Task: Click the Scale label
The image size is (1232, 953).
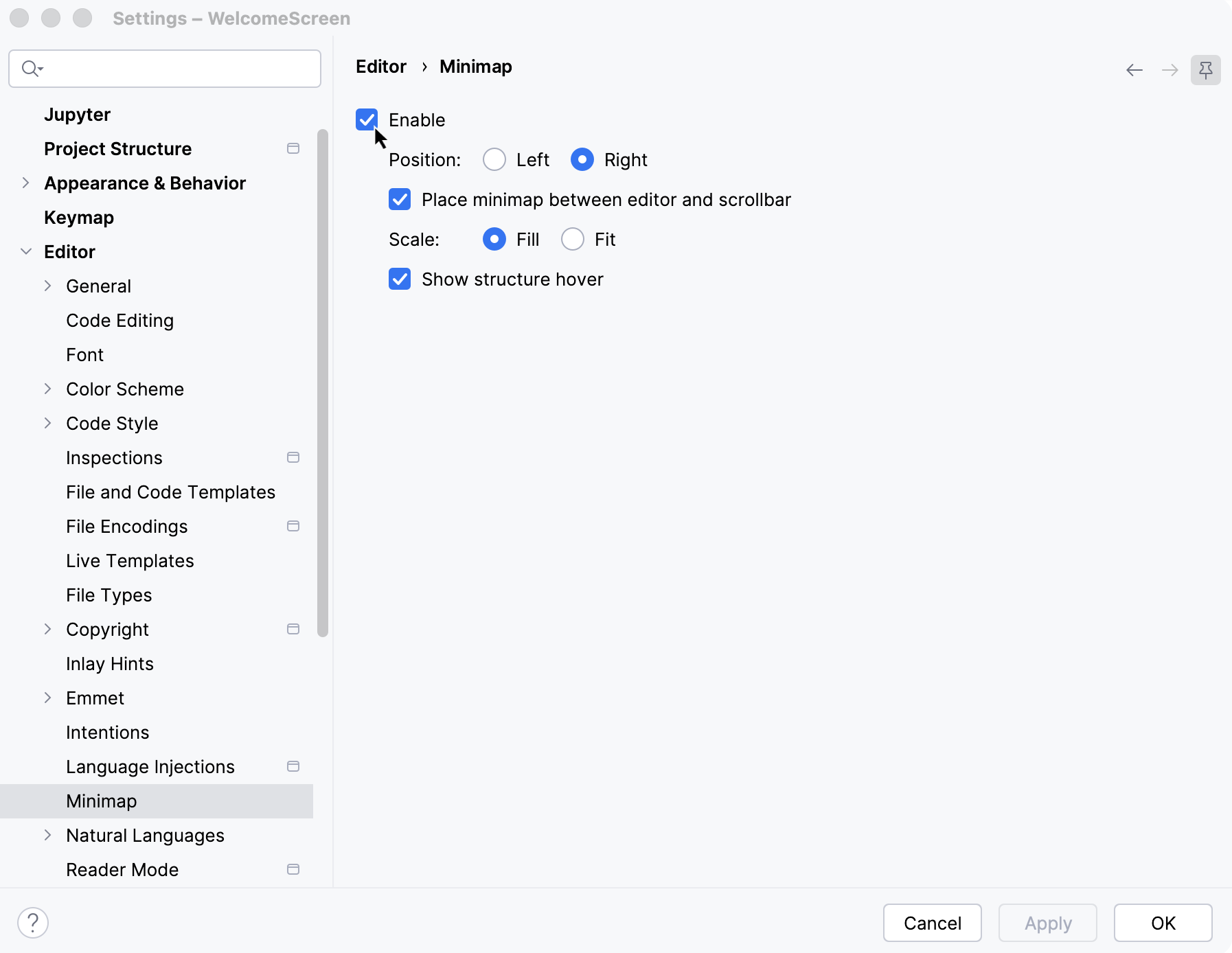Action: 414,240
